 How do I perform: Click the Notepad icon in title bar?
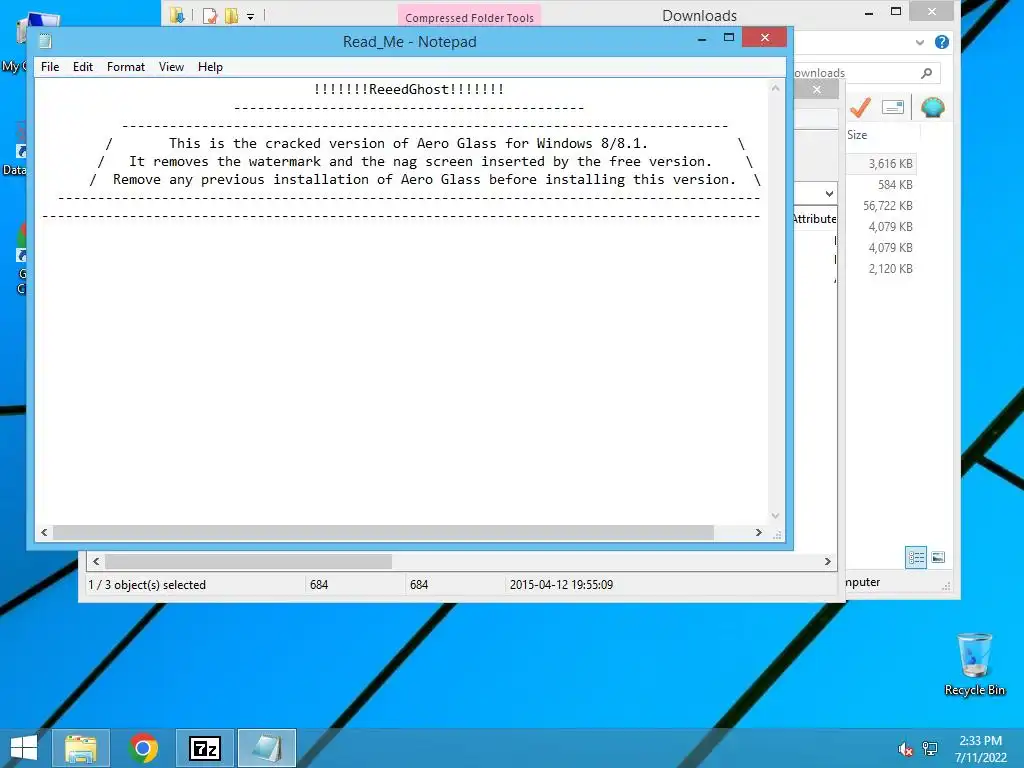tap(44, 42)
